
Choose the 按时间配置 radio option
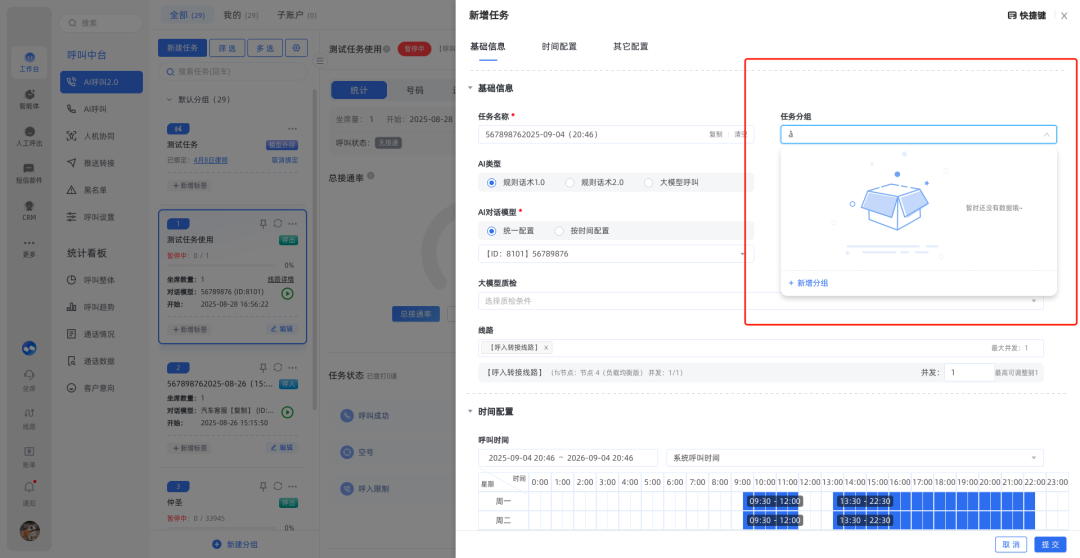pos(560,231)
